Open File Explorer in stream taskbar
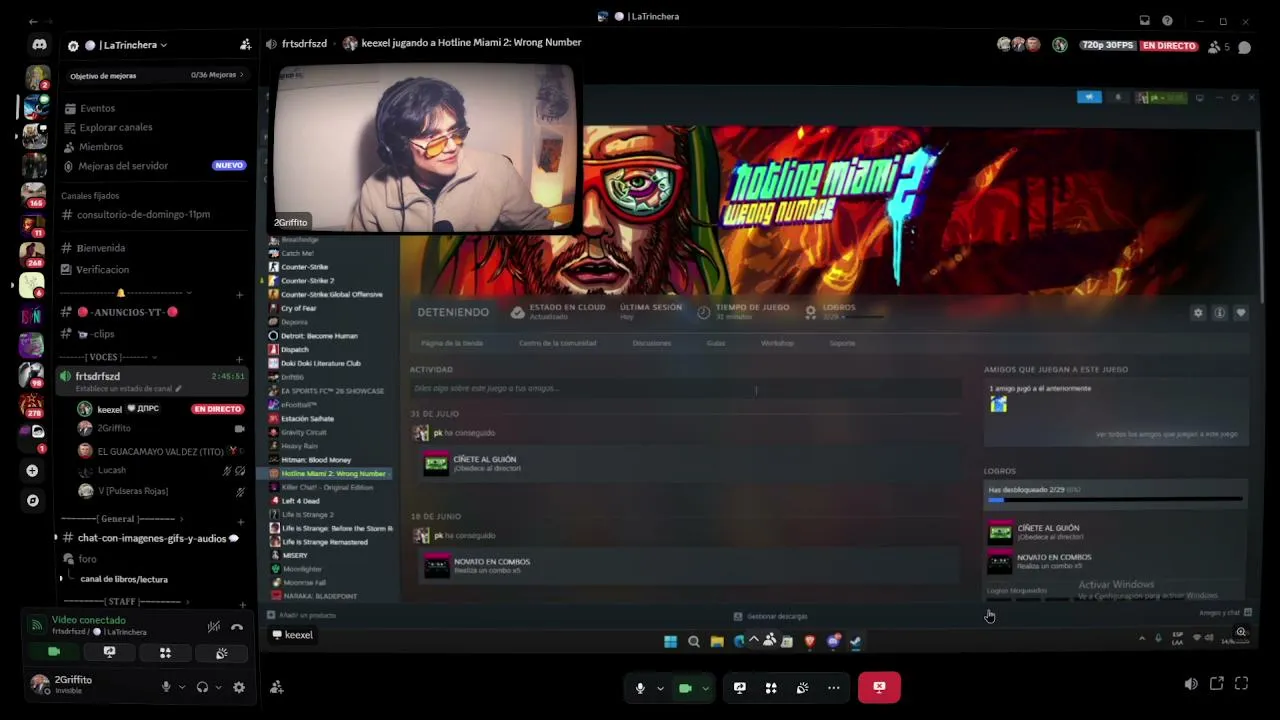 (717, 642)
